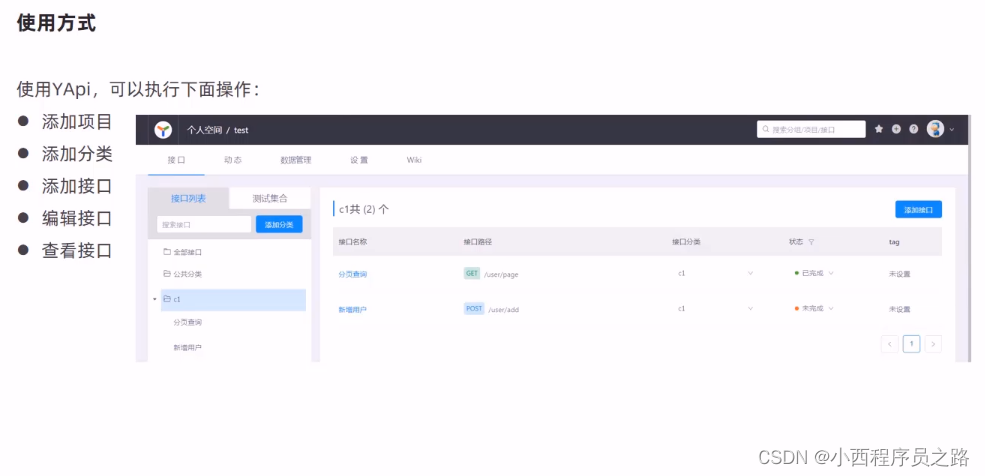
Task: Click the test breadcrumb item
Action: (x=241, y=130)
